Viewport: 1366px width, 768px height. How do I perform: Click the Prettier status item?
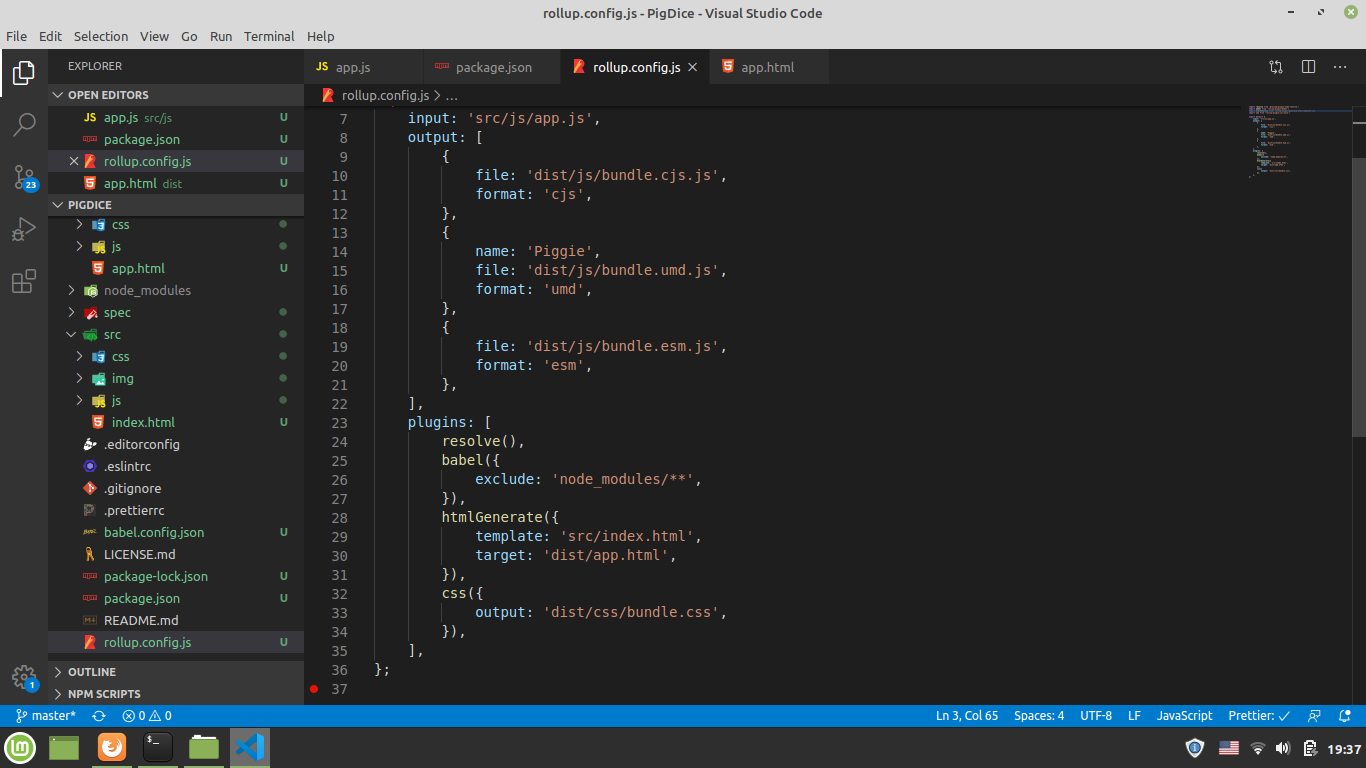1259,716
